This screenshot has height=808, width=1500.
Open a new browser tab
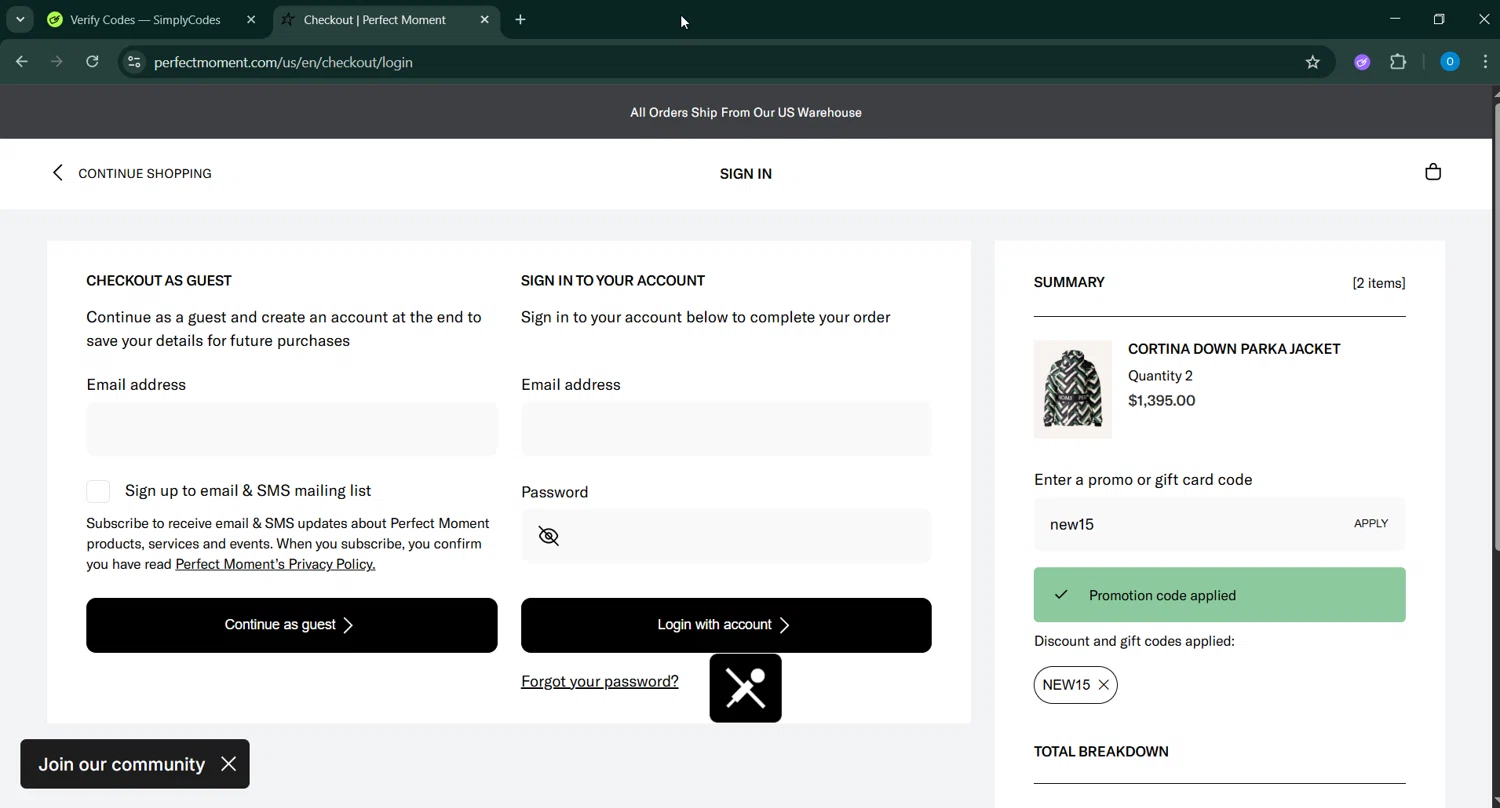tap(520, 20)
